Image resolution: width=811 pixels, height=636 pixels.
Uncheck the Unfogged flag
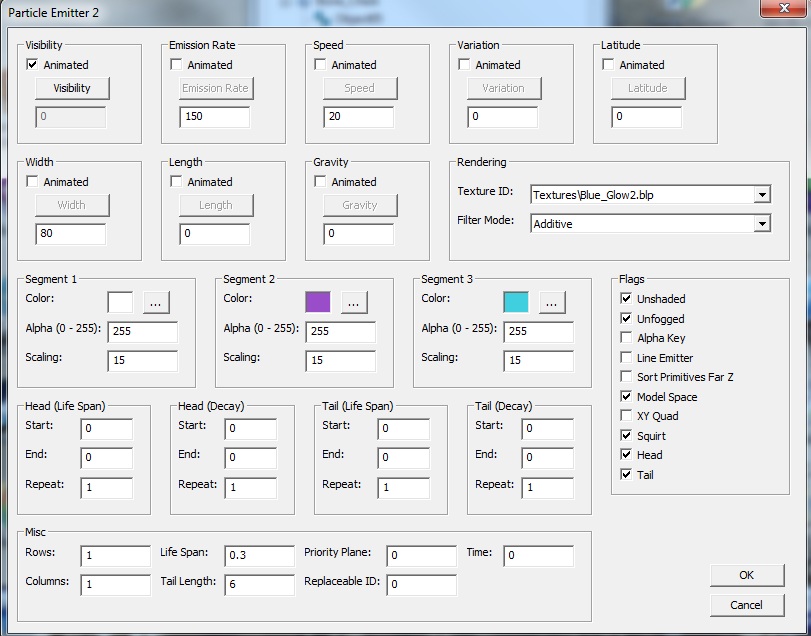click(626, 318)
